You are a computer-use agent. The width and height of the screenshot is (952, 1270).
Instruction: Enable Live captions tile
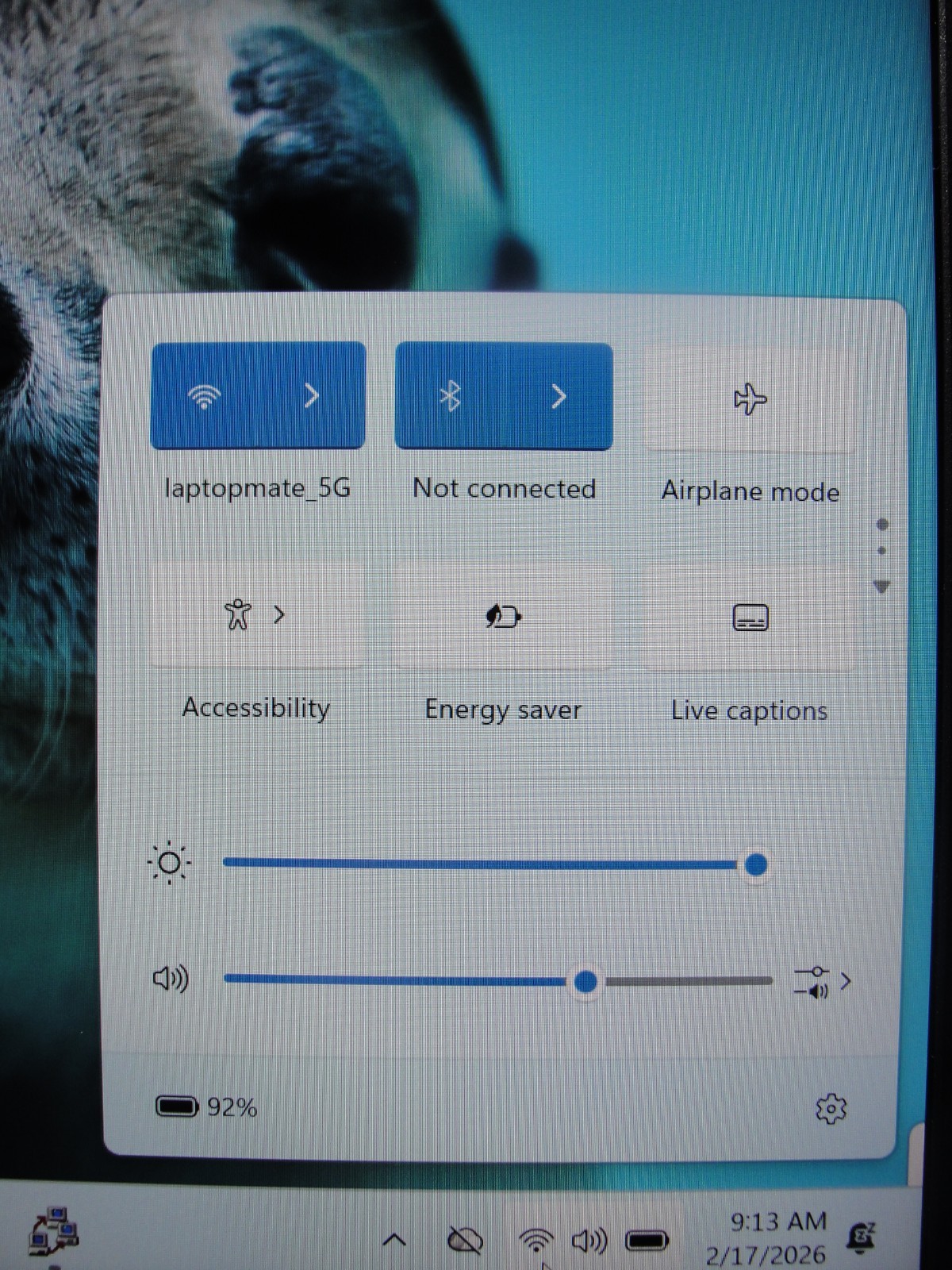click(750, 618)
